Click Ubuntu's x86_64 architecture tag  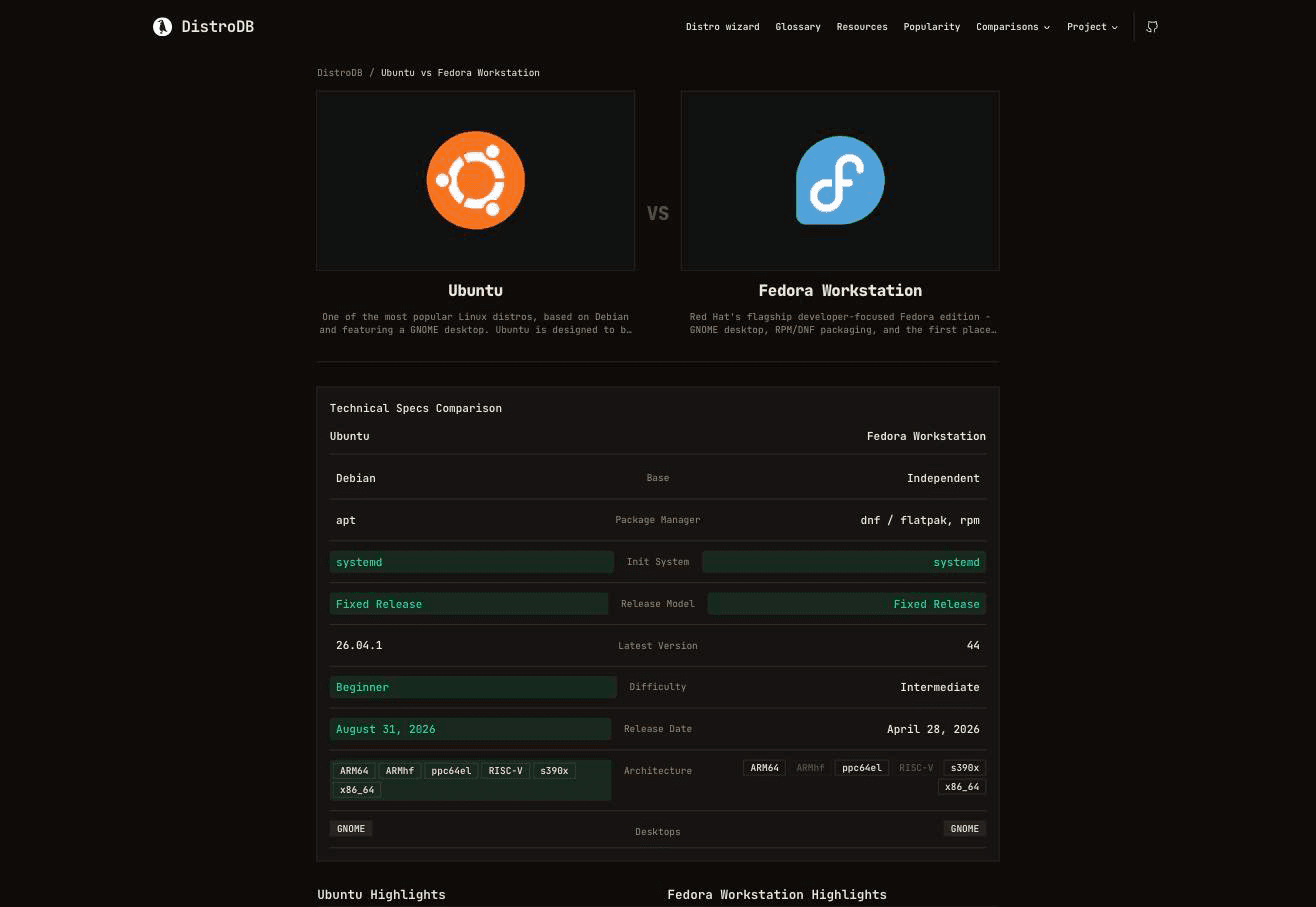pos(357,790)
